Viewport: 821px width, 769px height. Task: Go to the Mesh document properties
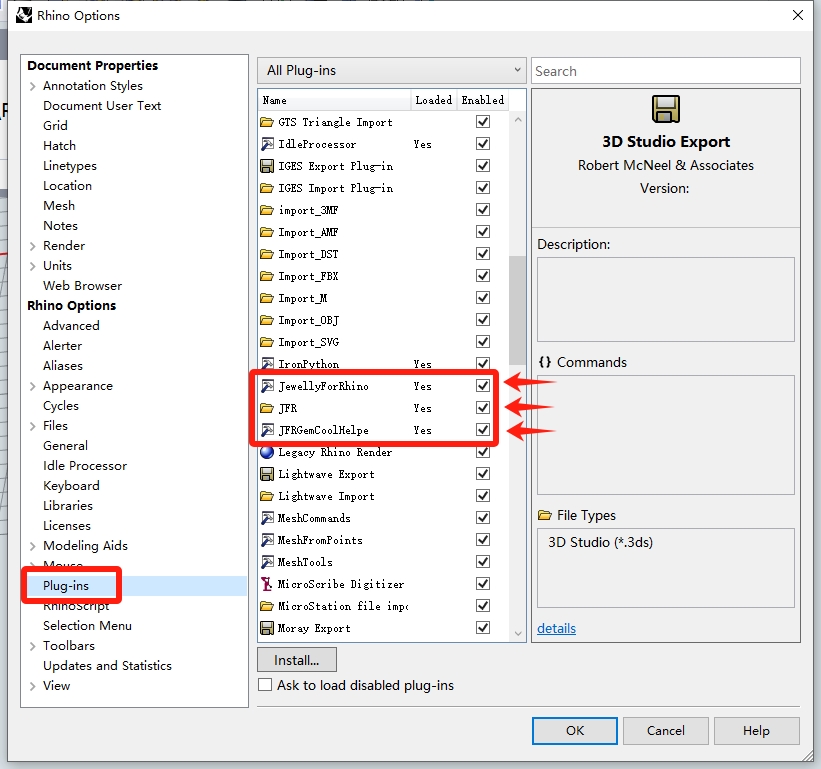(x=59, y=206)
